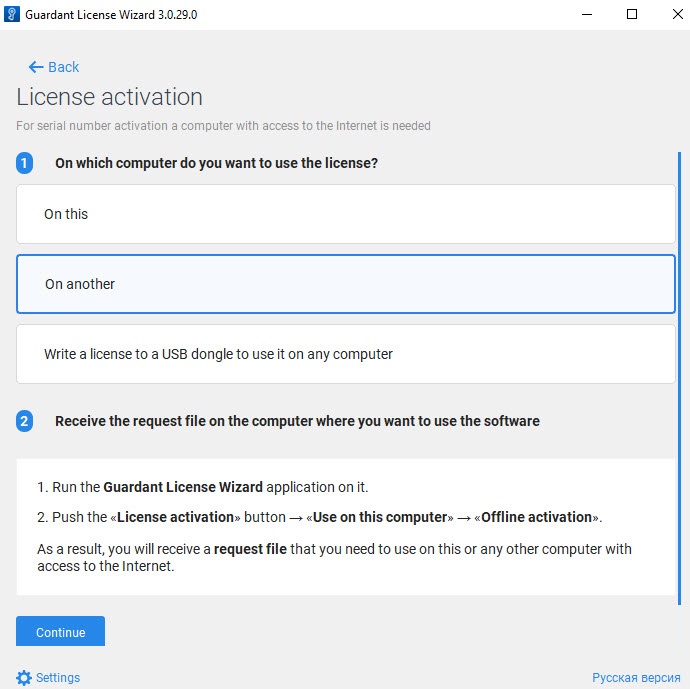Viewport: 690px width, 689px height.
Task: Click the "On which computer" question text
Action: [216, 163]
